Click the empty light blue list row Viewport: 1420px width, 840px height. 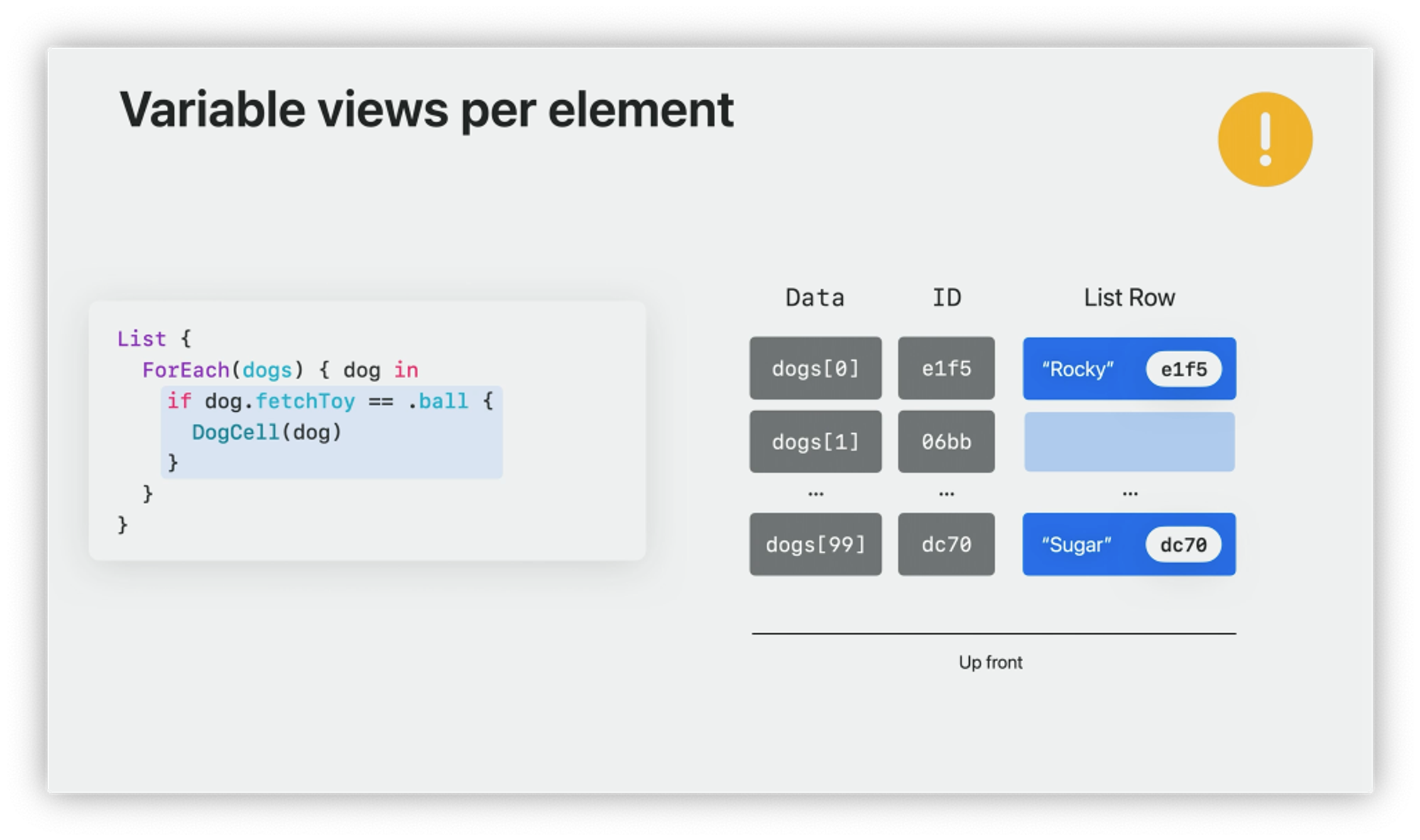click(1129, 442)
